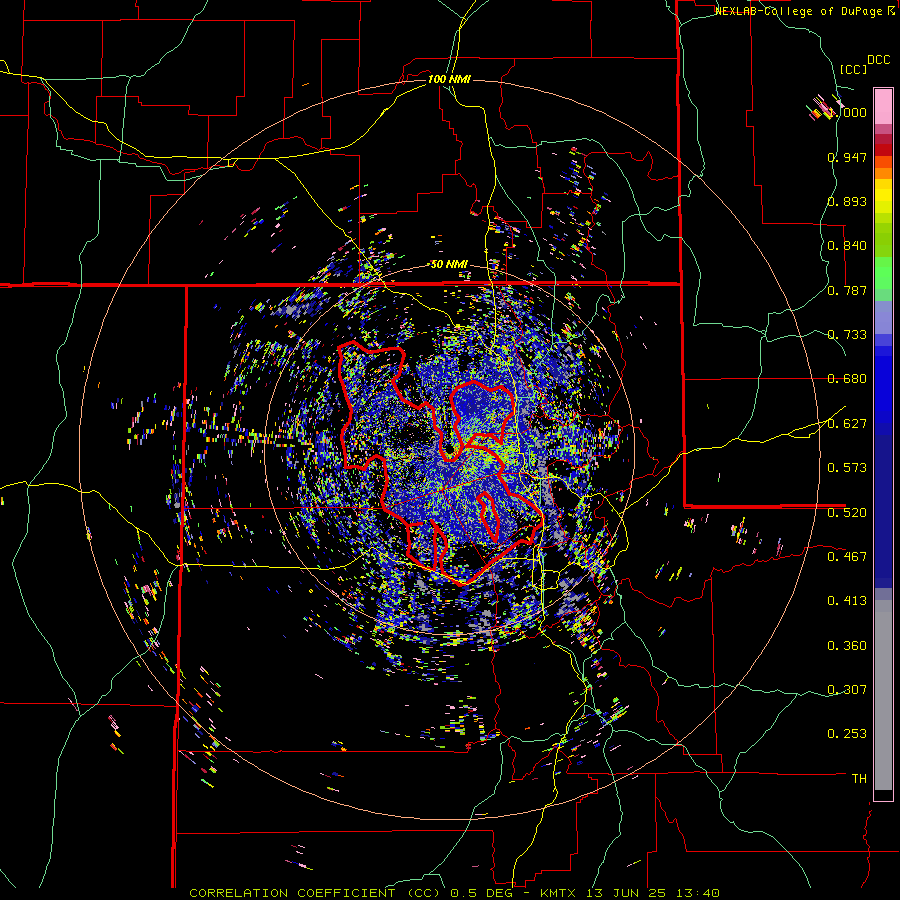900x900 pixels.
Task: Pick the orange band of the color bar
Action: [x=883, y=173]
